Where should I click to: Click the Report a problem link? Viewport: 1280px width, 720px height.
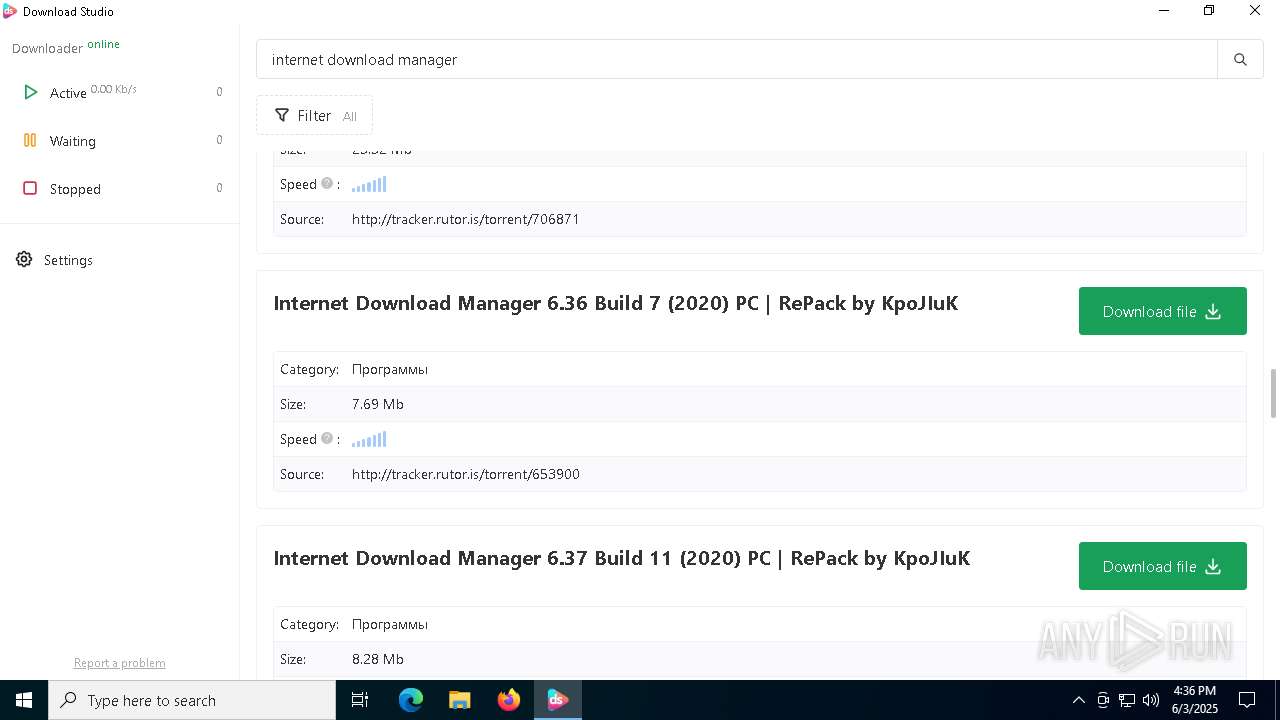pyautogui.click(x=119, y=663)
